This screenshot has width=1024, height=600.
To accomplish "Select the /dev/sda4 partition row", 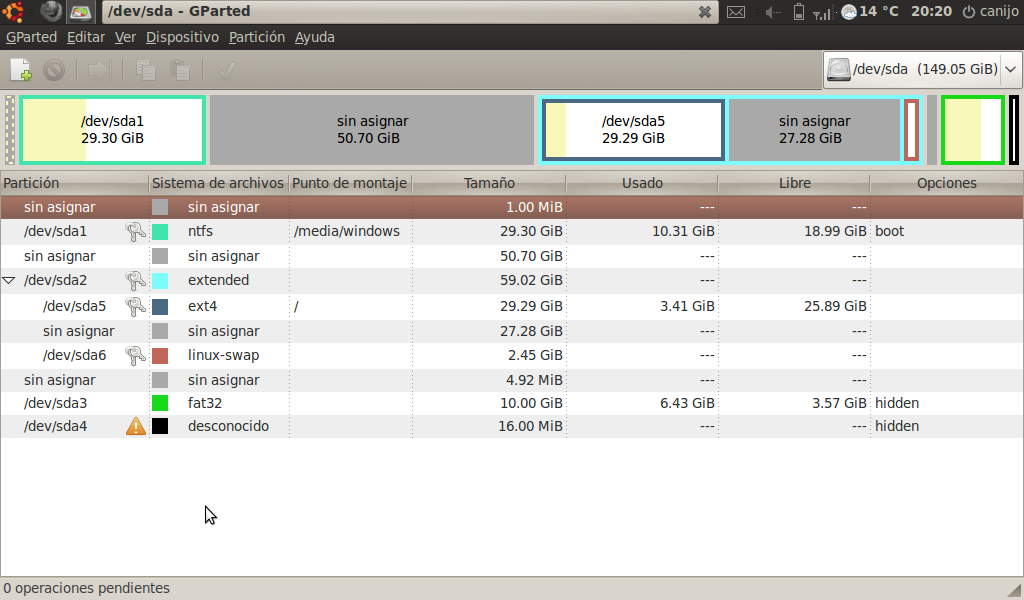I will [512, 426].
